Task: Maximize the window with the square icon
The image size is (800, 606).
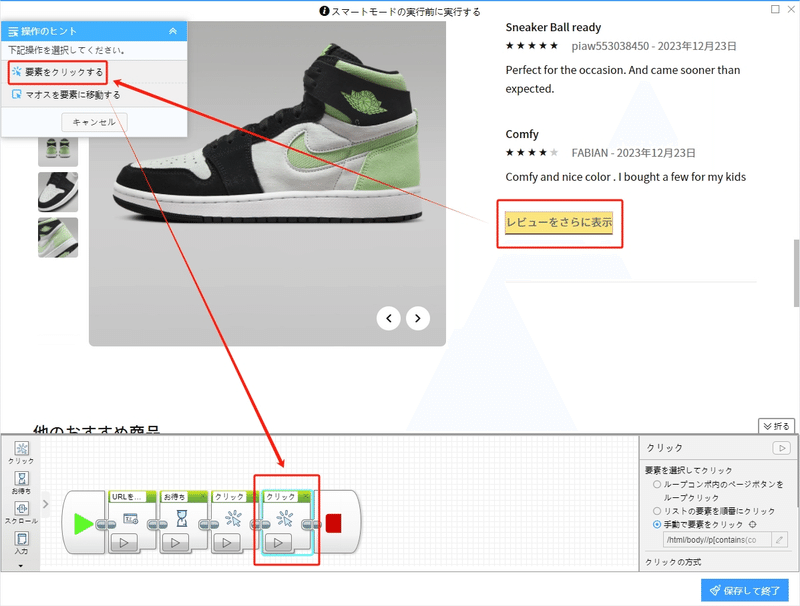Action: click(775, 9)
